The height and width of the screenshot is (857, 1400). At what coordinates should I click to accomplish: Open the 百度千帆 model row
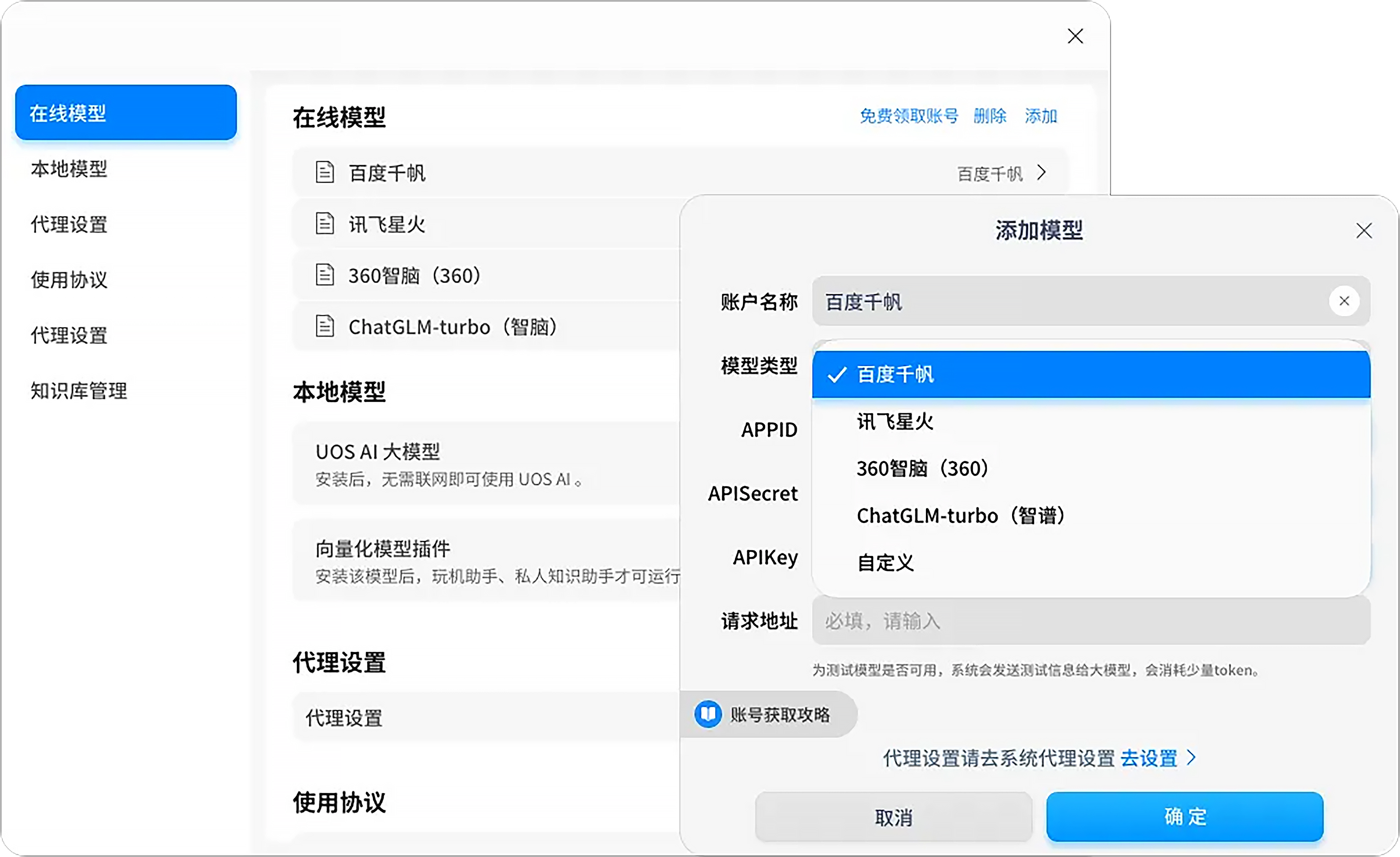[x=680, y=172]
